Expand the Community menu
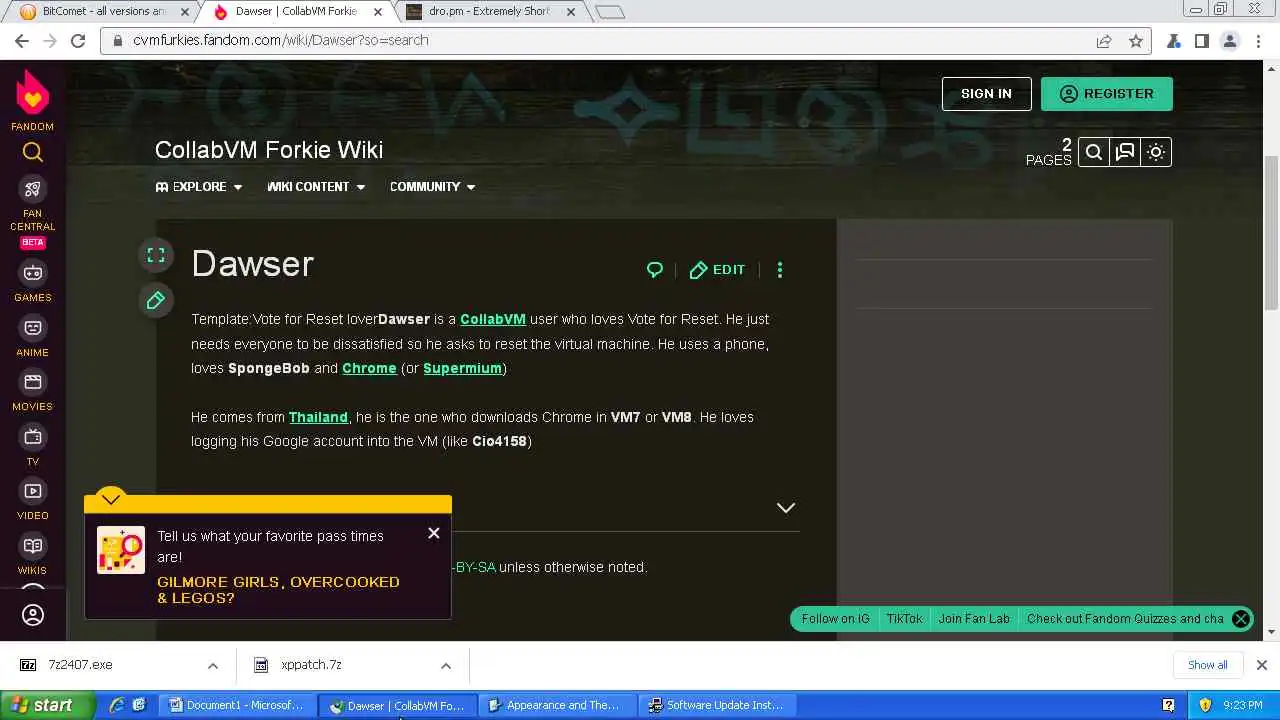Viewport: 1280px width, 720px height. (x=433, y=187)
